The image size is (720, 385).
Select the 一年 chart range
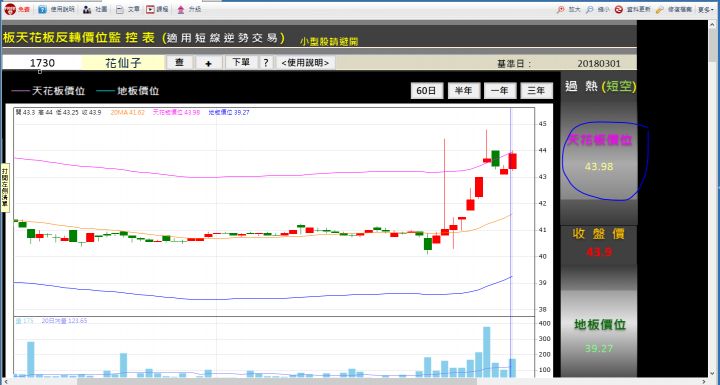pos(500,91)
